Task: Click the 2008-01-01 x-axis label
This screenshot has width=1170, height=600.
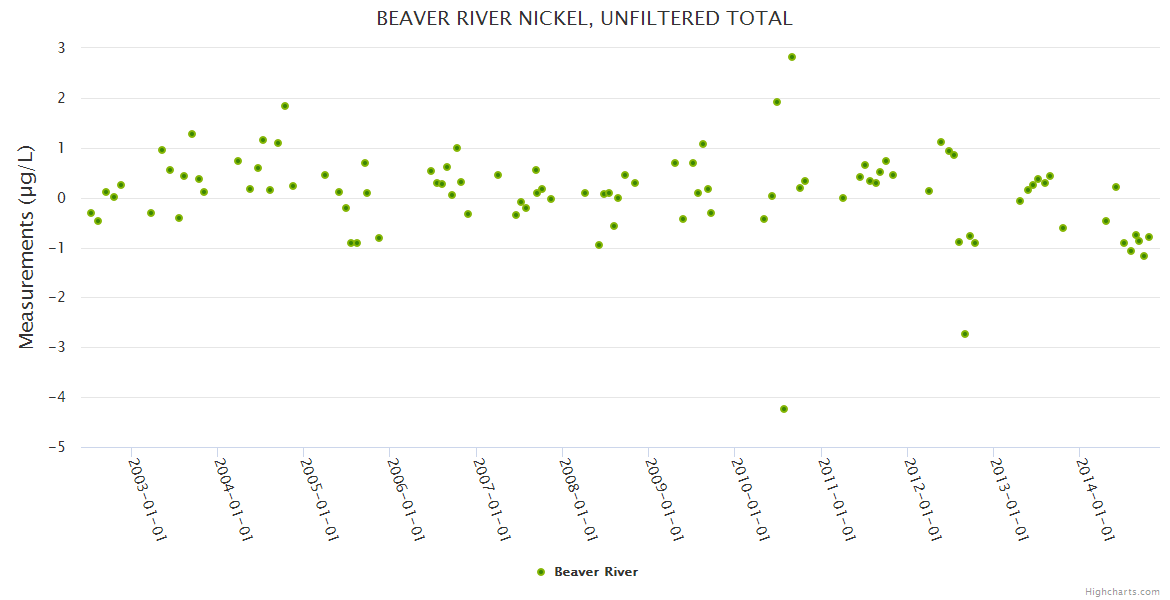Action: pos(578,499)
